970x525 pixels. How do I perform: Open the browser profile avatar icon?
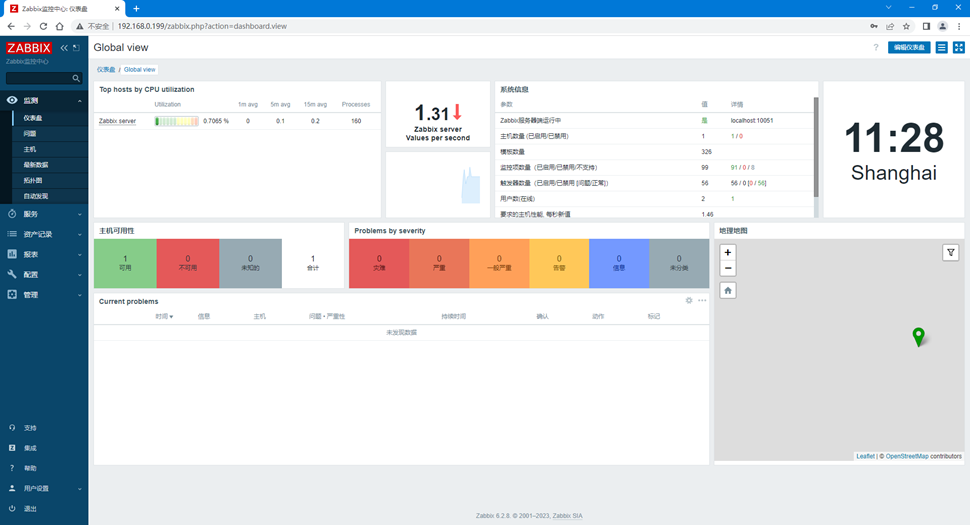pyautogui.click(x=943, y=26)
